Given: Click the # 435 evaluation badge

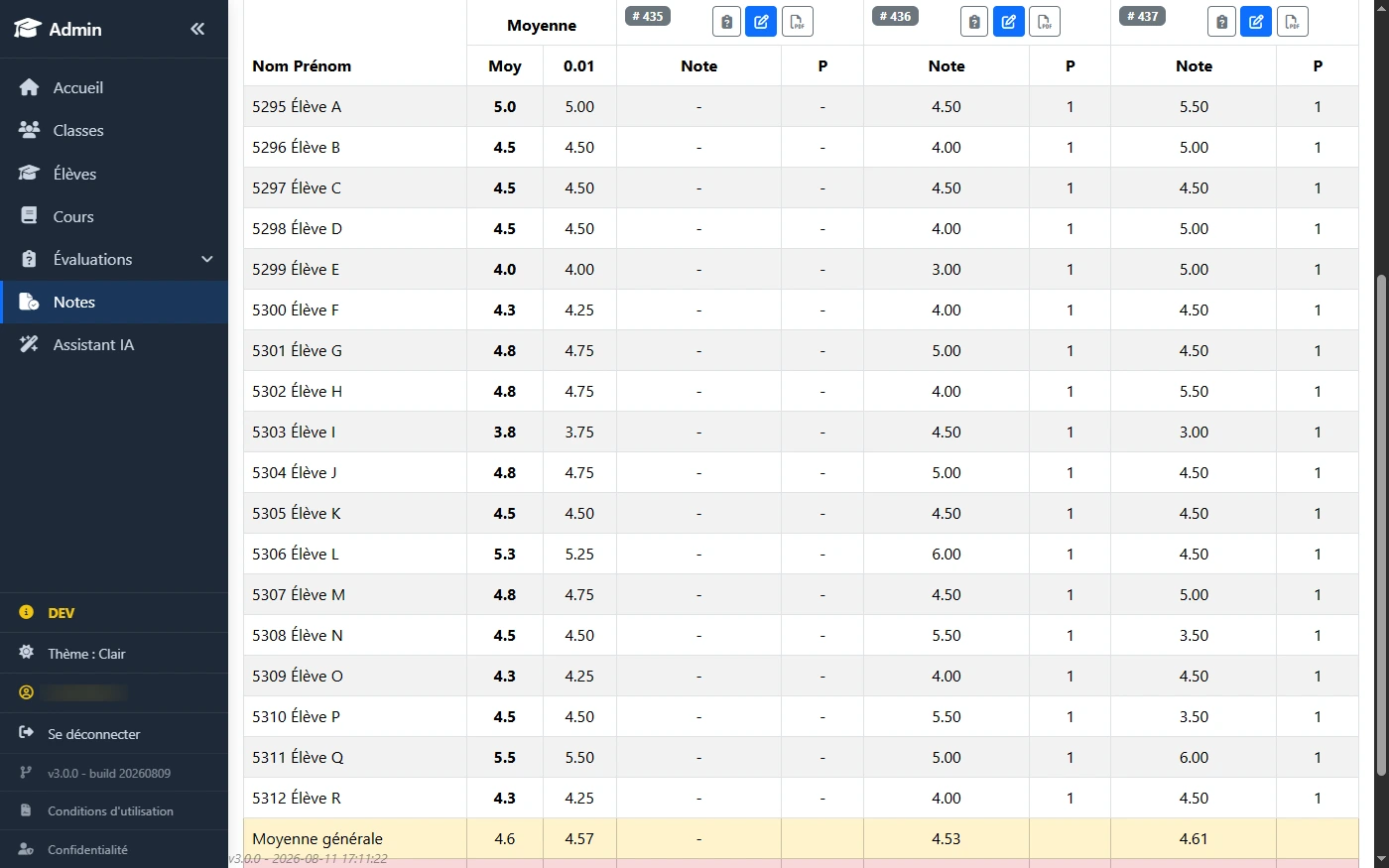Looking at the screenshot, I should click(x=647, y=16).
